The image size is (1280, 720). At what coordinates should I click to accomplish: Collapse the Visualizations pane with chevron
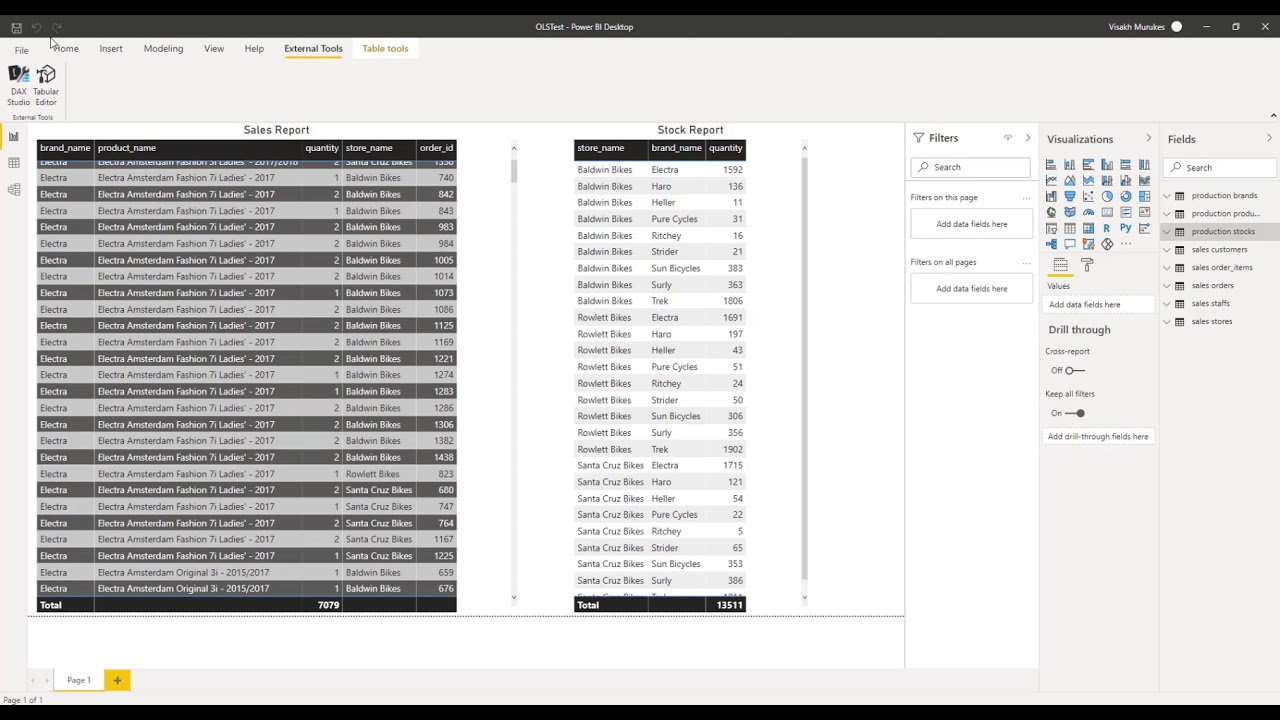tap(1148, 138)
